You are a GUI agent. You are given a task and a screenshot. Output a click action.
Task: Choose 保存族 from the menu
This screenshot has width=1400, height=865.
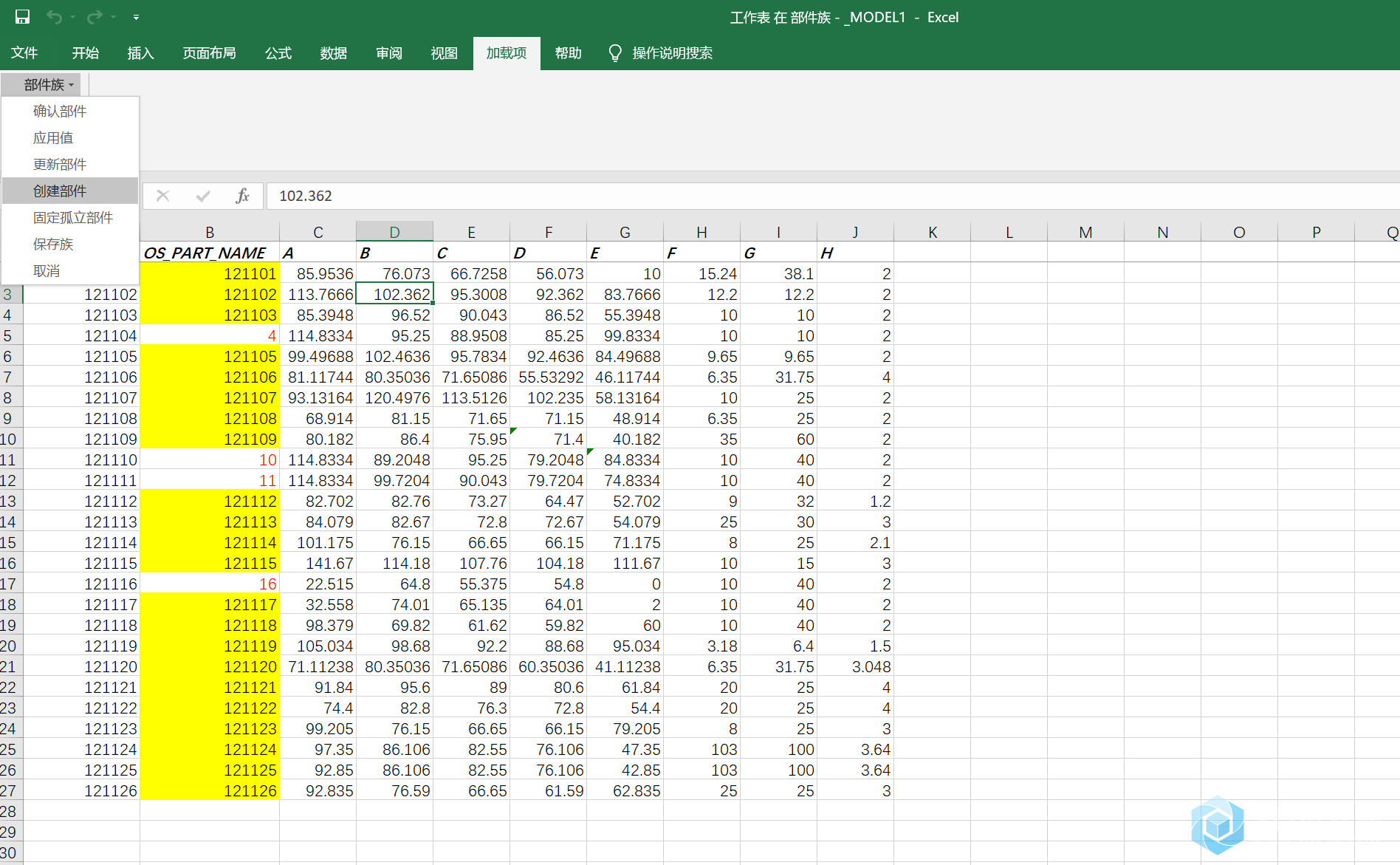70,245
